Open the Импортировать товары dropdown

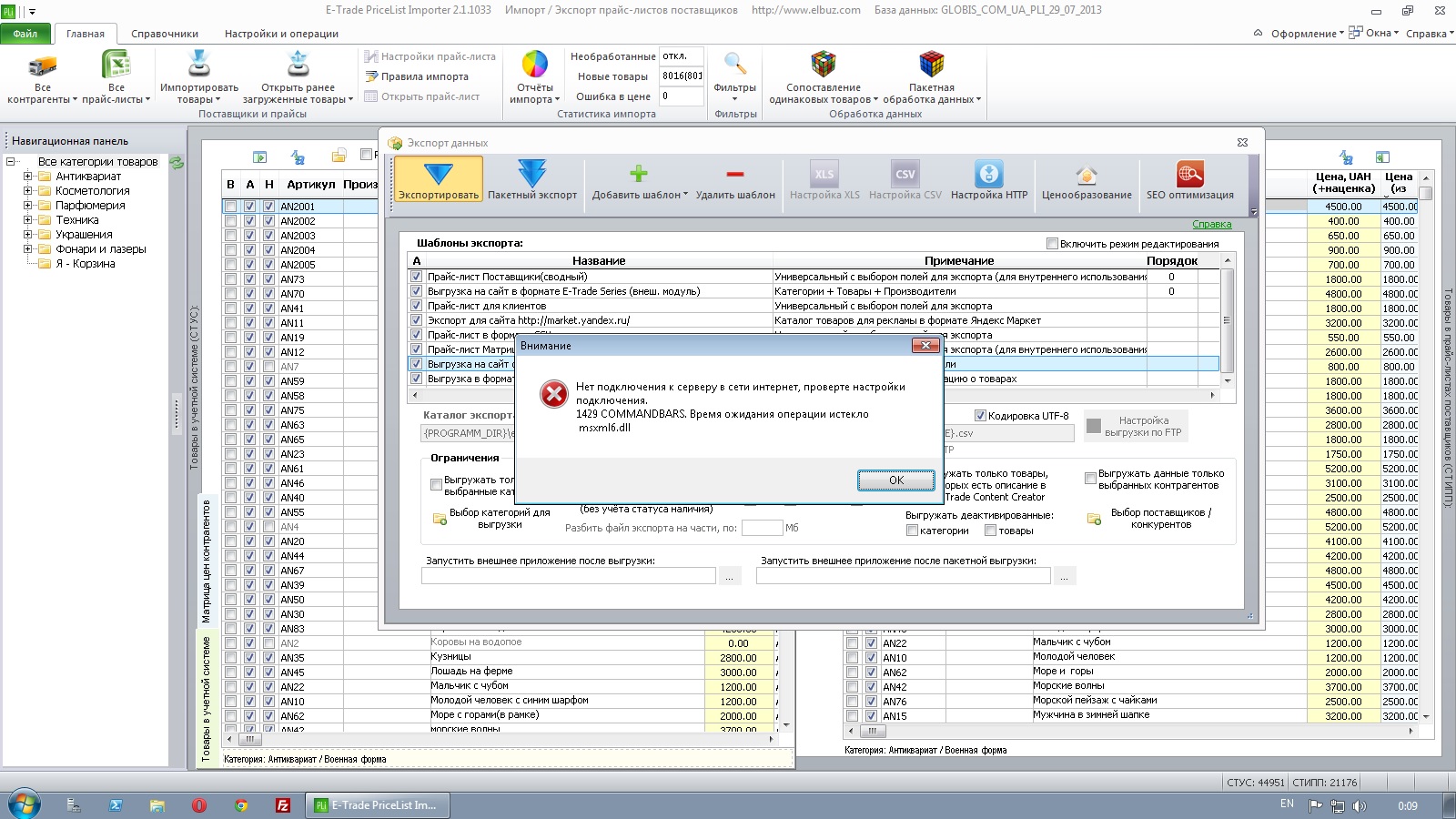(199, 78)
